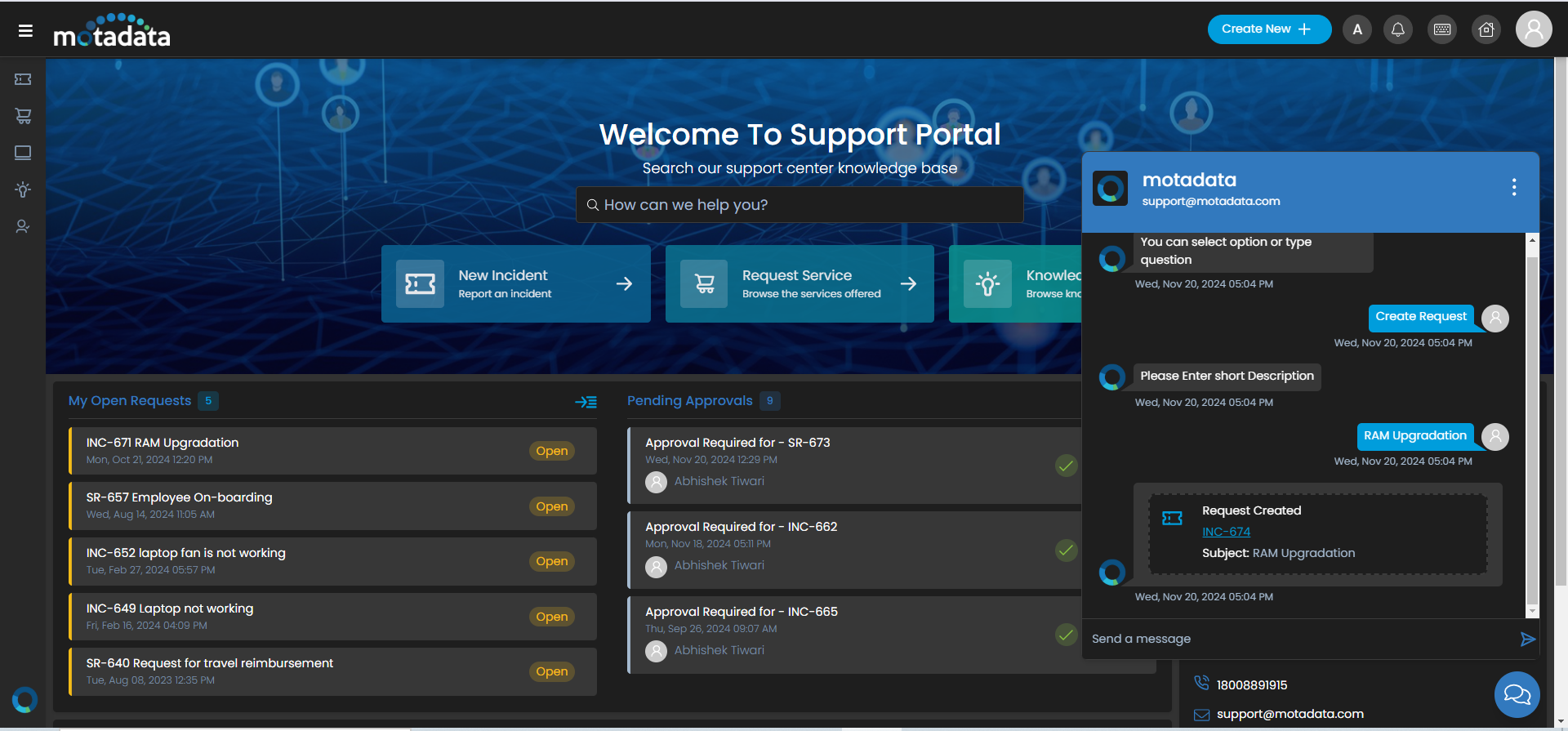The height and width of the screenshot is (731, 1568).
Task: Expand My Open Requests view-all icon
Action: [586, 402]
